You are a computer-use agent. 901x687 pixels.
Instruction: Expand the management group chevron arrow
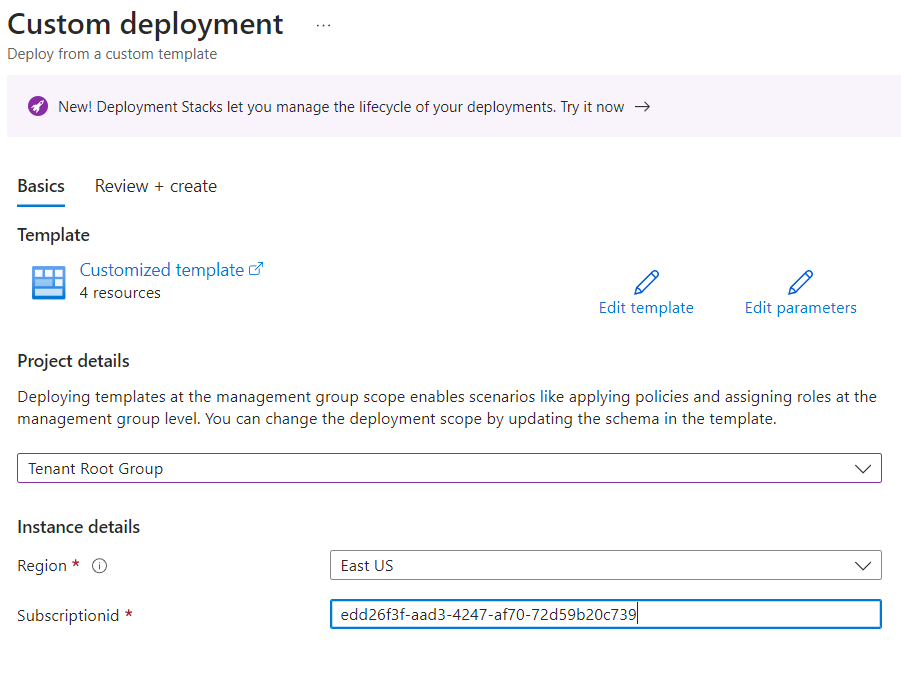click(x=863, y=469)
